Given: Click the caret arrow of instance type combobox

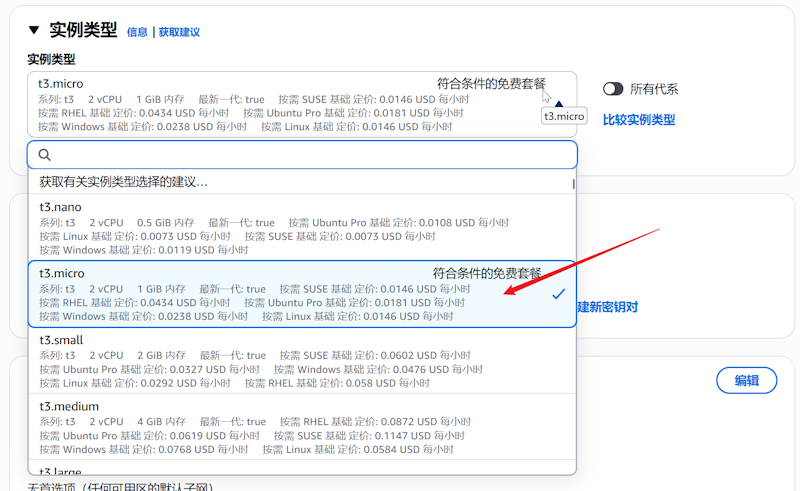Looking at the screenshot, I should (558, 104).
